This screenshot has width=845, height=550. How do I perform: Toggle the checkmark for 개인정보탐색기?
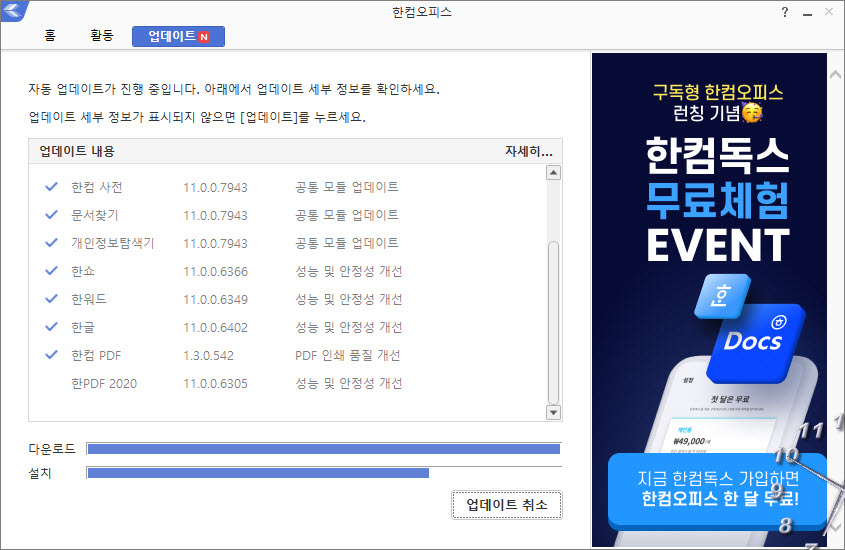[x=51, y=243]
